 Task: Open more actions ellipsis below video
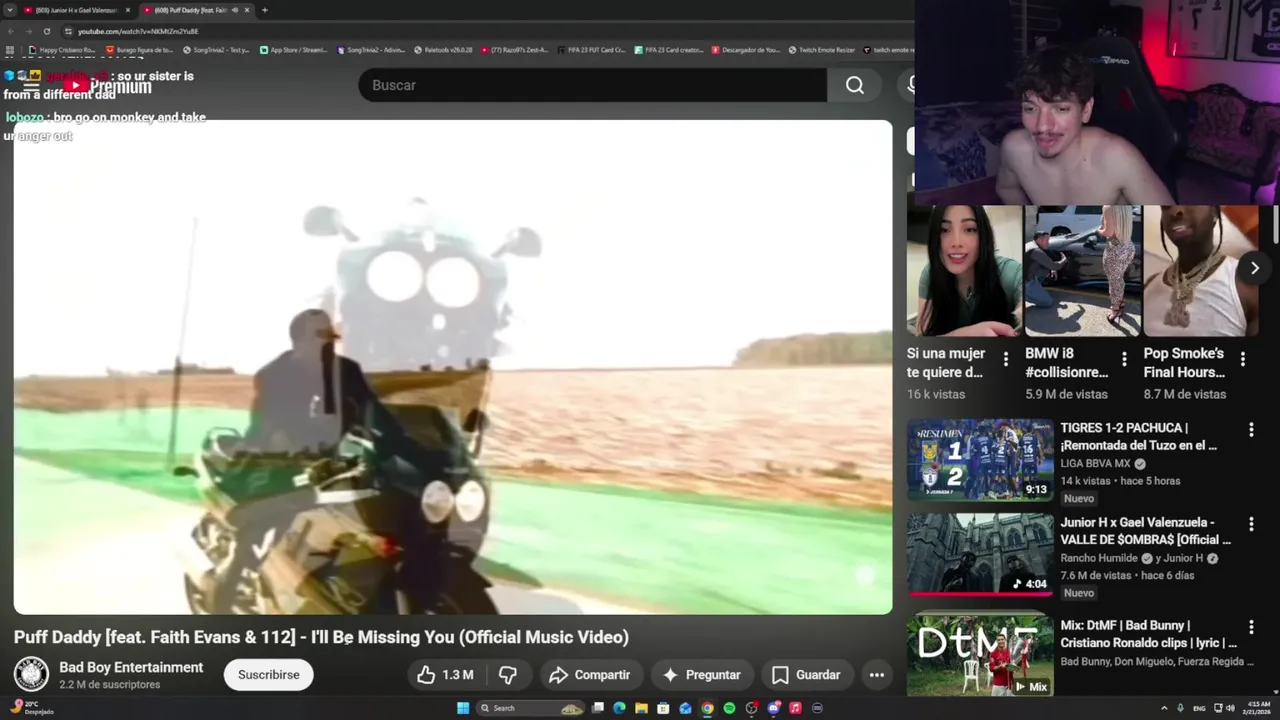coord(877,675)
